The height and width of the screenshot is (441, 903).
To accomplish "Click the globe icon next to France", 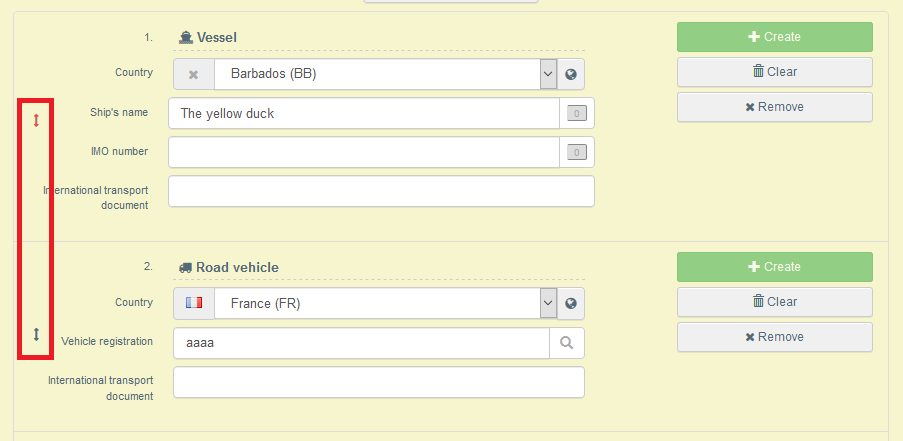I will [x=571, y=303].
